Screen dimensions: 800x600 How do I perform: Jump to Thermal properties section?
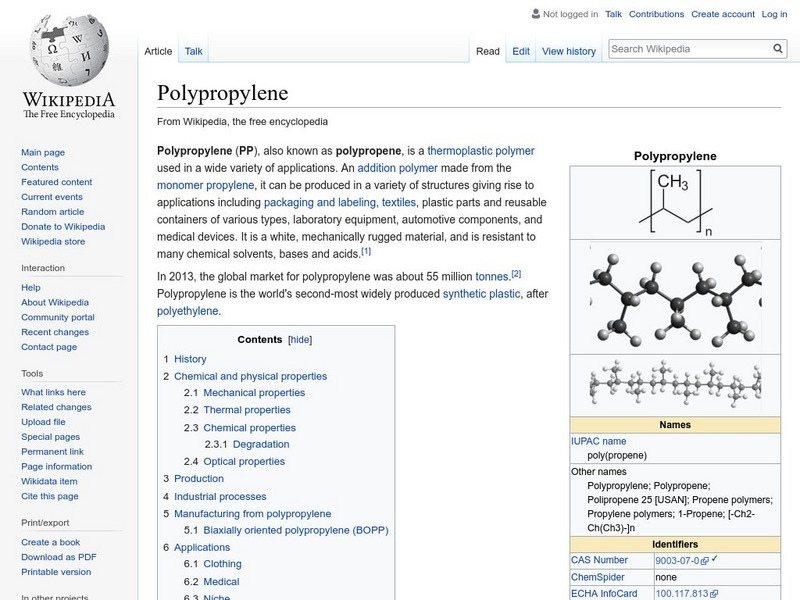pos(247,410)
